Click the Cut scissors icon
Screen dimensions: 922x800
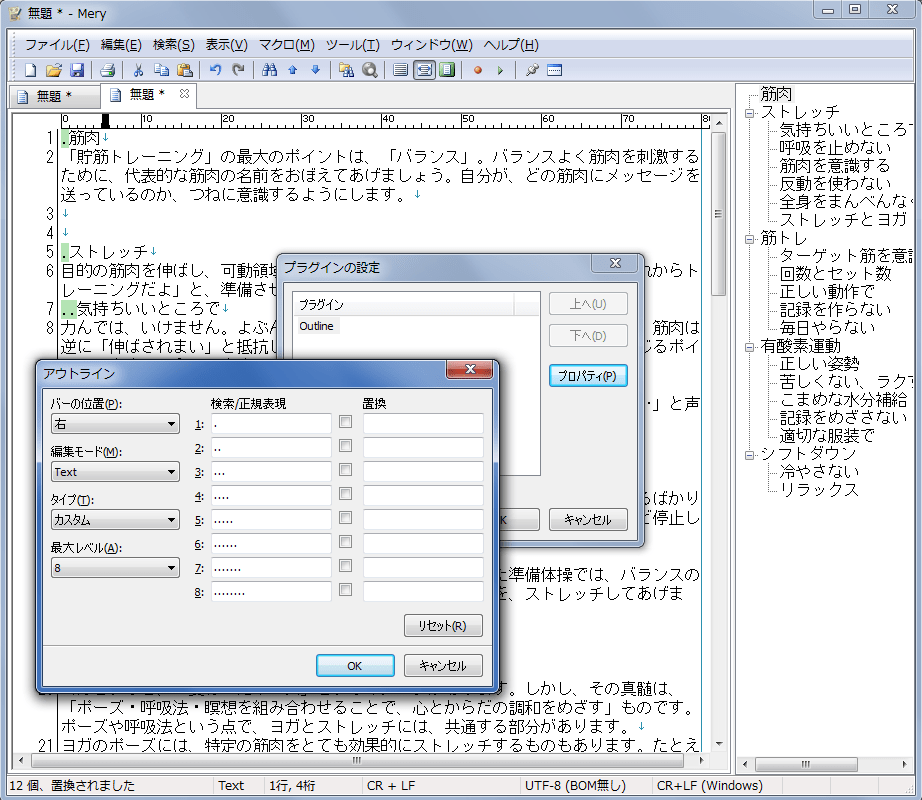(x=138, y=70)
